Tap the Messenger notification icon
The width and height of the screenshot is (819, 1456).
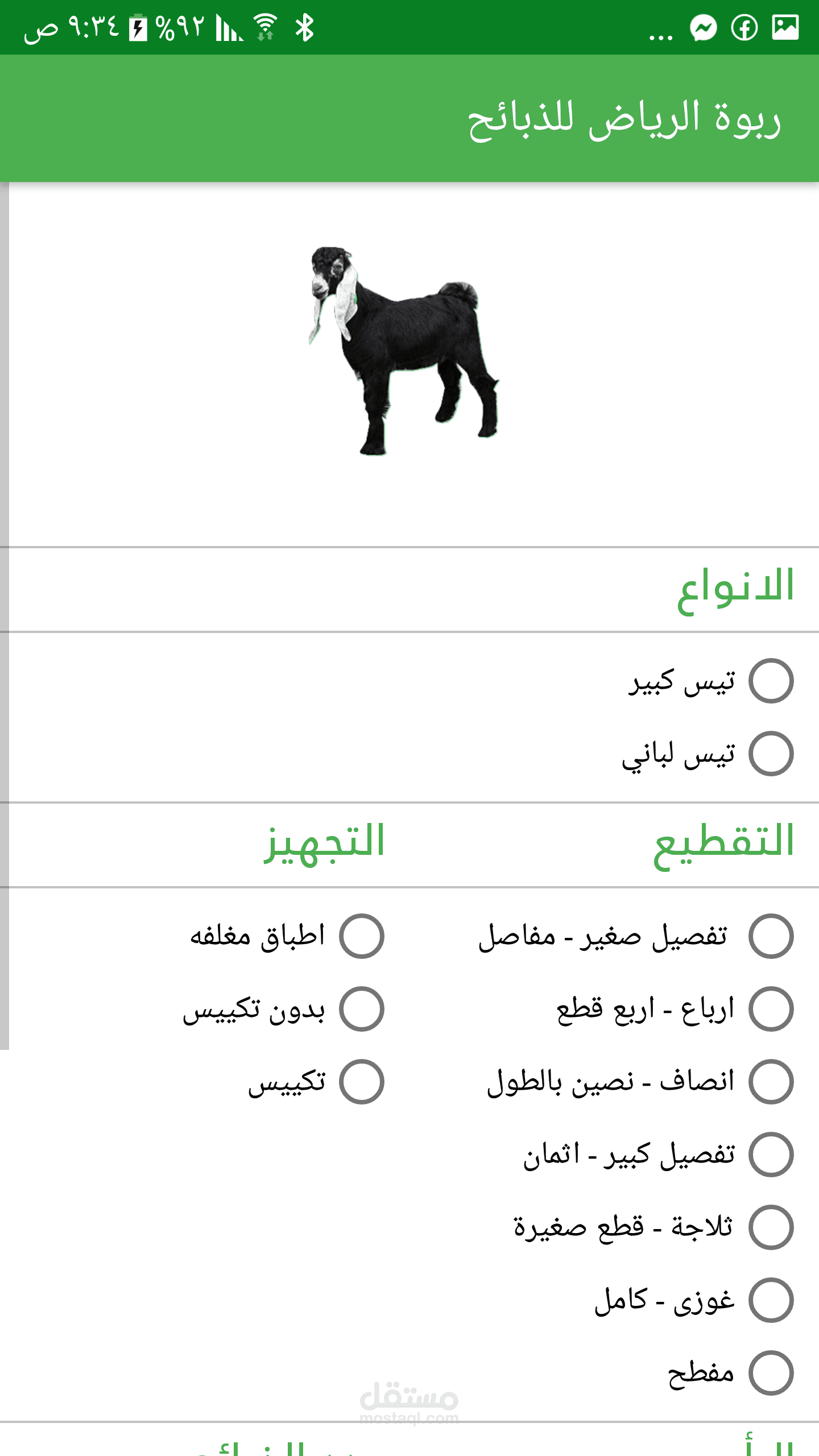pyautogui.click(x=704, y=28)
